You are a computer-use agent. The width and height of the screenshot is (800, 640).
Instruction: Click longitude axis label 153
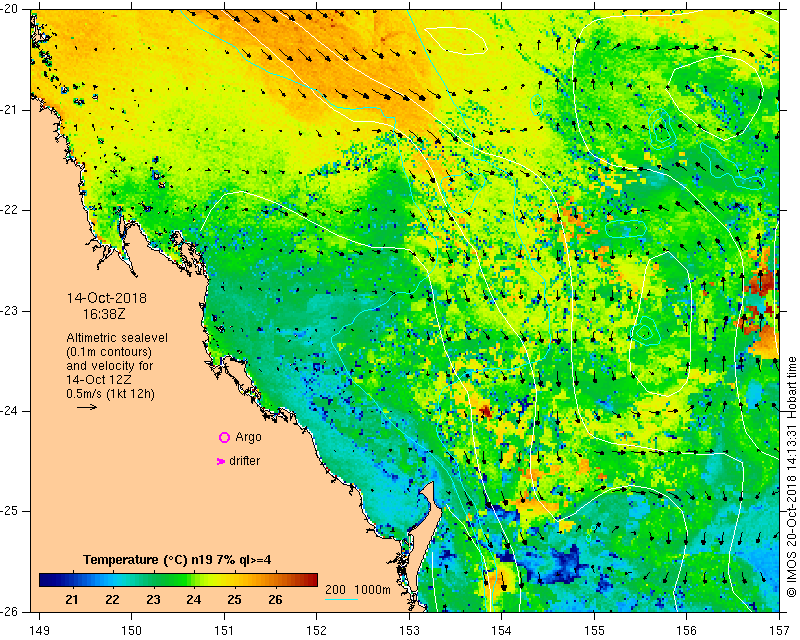409,630
